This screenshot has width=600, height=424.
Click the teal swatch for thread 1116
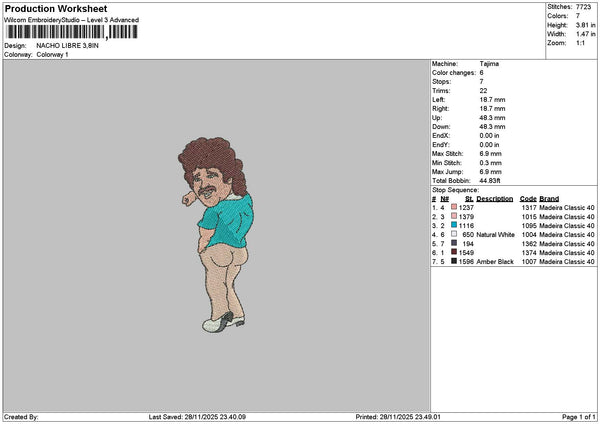[454, 225]
